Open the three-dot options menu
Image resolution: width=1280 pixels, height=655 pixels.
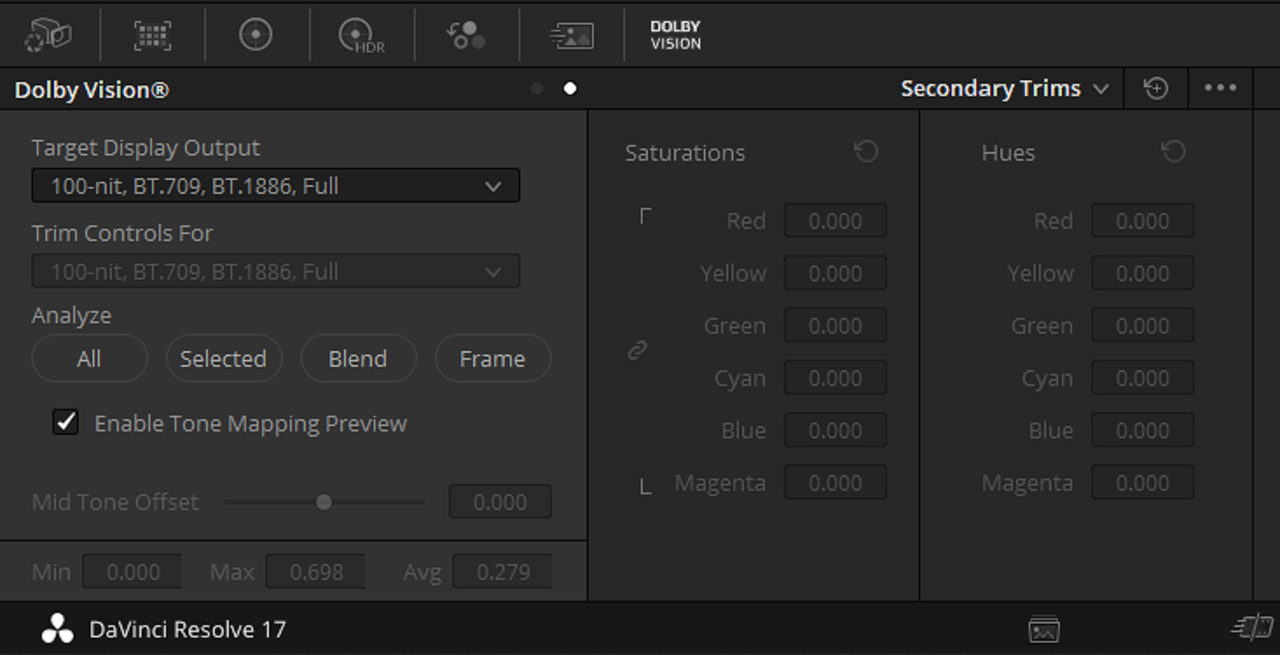tap(1220, 88)
